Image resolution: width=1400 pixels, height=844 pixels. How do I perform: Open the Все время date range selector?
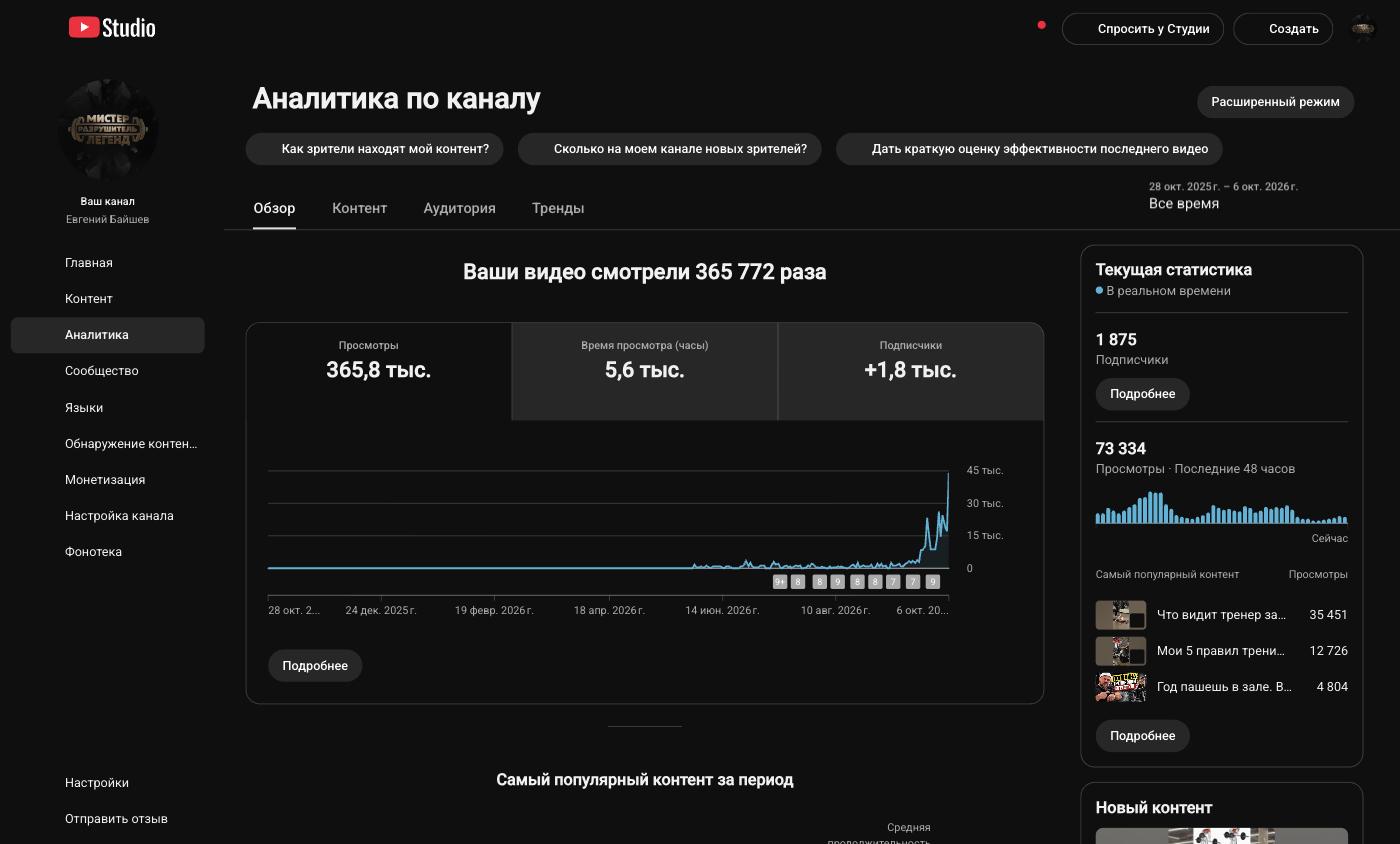(x=1223, y=195)
